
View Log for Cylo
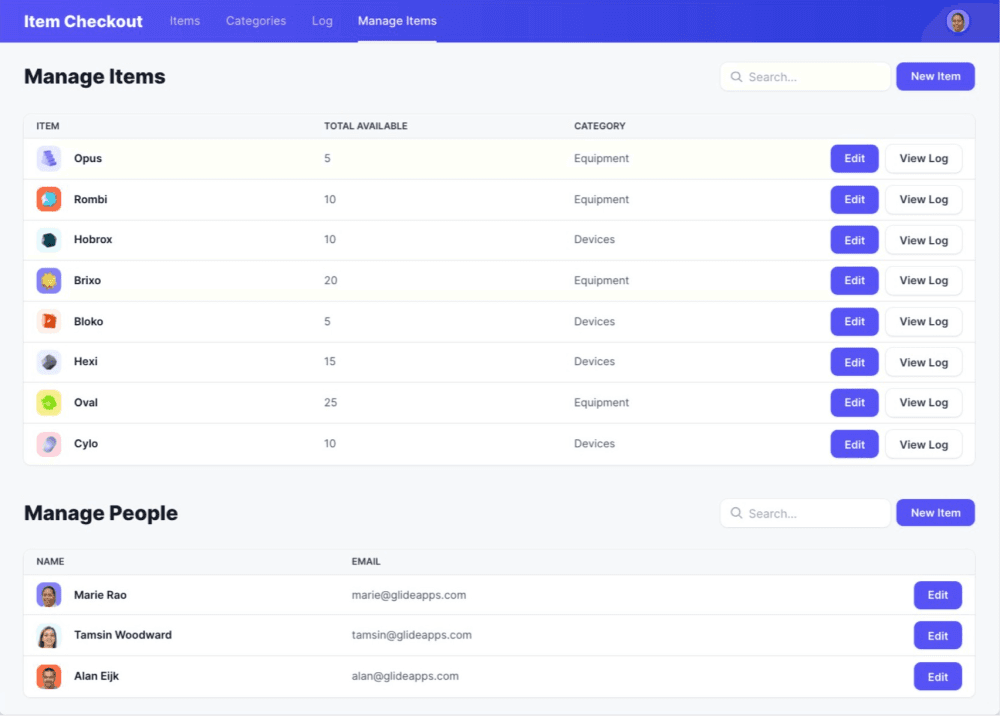click(x=923, y=444)
